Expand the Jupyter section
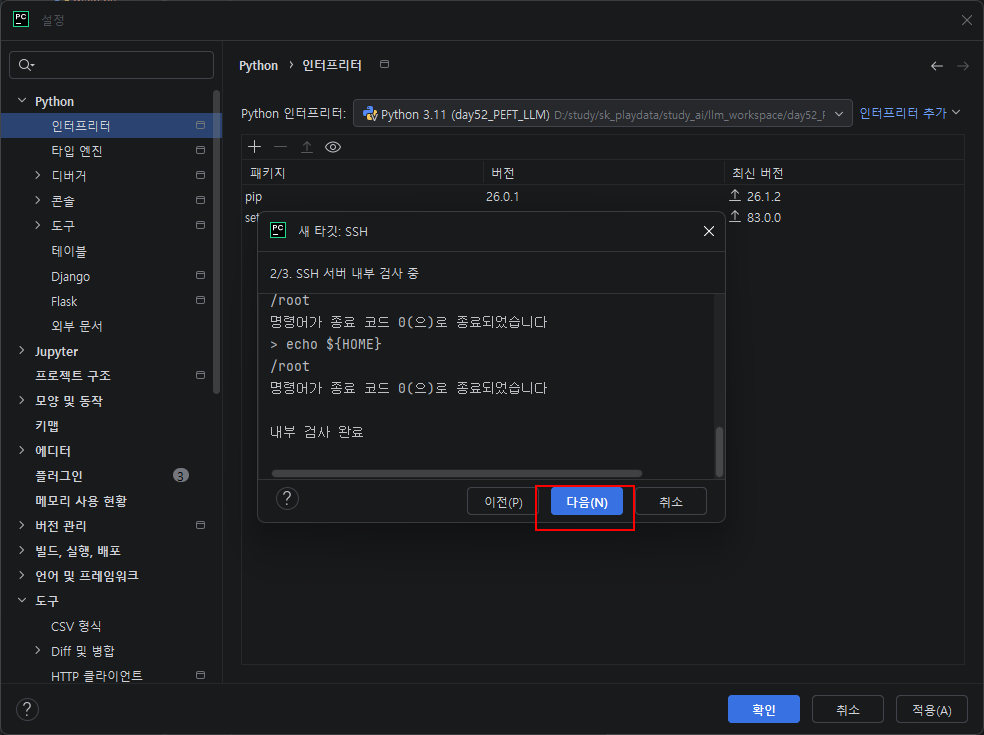 click(22, 350)
